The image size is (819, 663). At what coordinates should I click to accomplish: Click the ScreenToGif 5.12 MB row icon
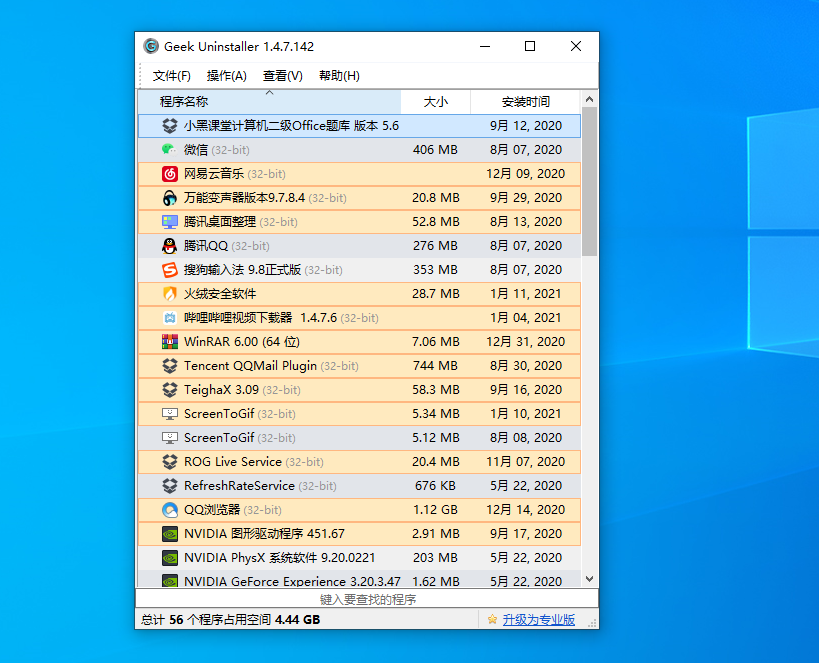(170, 438)
